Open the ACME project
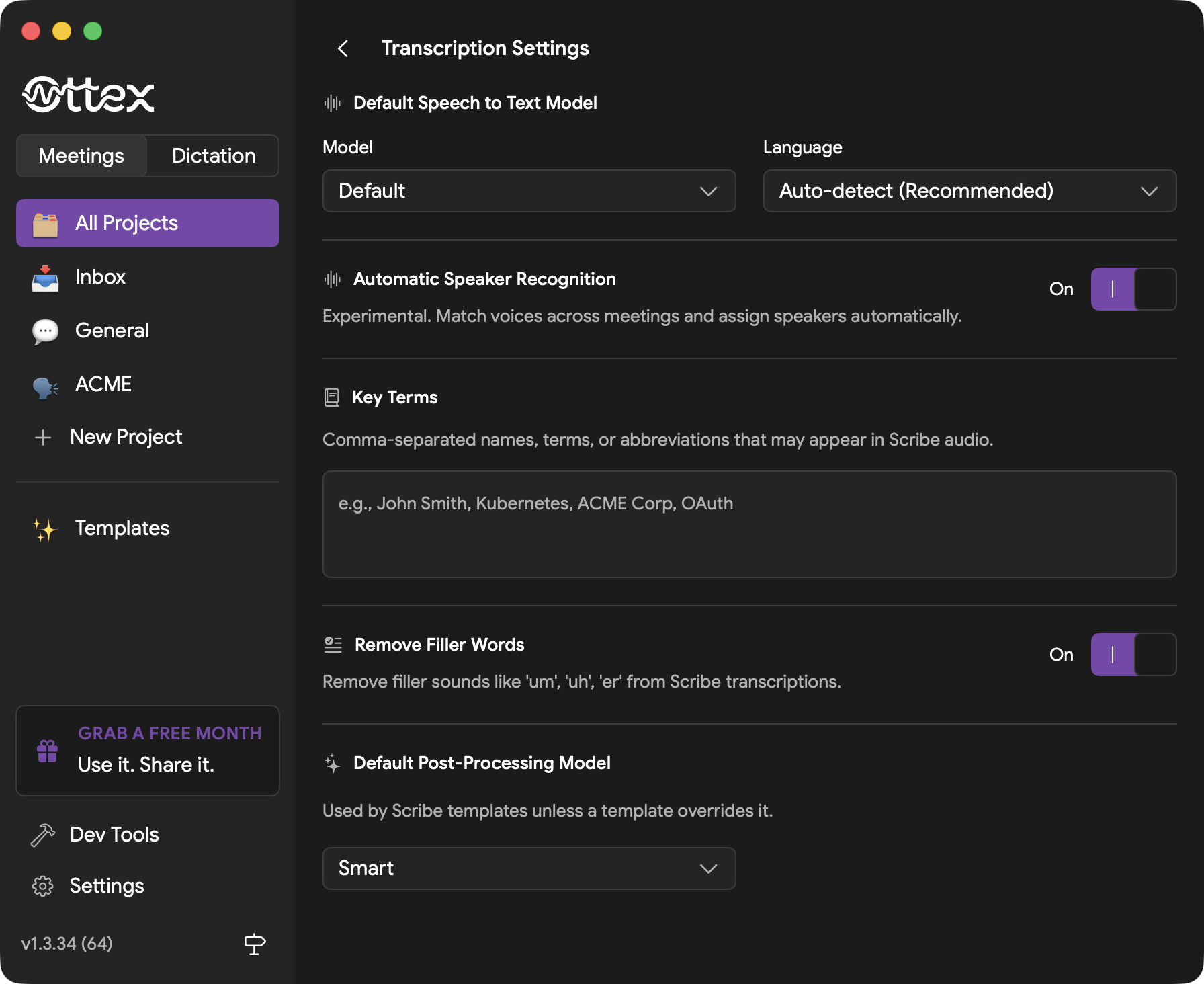1204x984 pixels. point(148,384)
